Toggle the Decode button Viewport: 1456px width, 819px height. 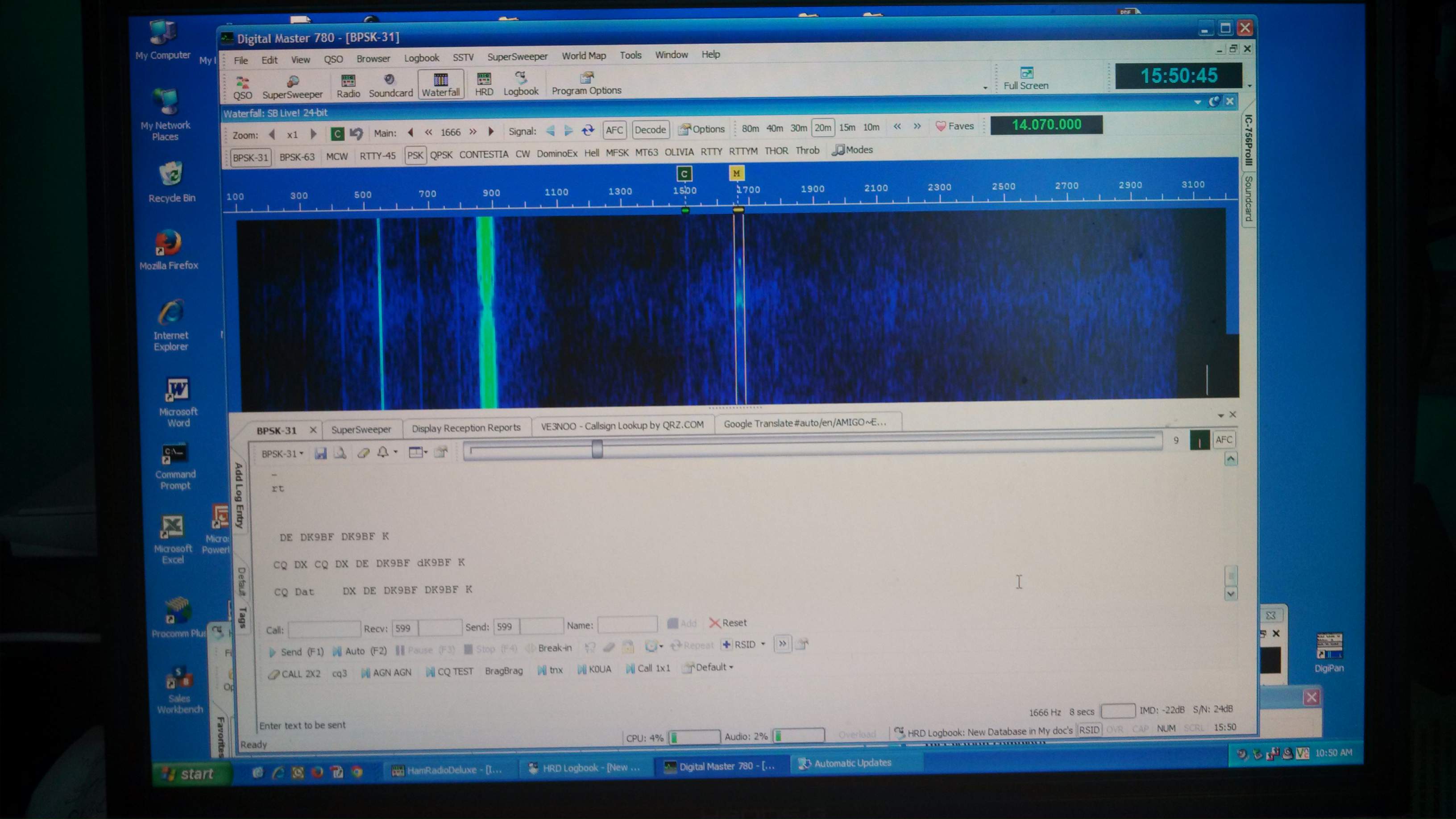click(x=650, y=130)
